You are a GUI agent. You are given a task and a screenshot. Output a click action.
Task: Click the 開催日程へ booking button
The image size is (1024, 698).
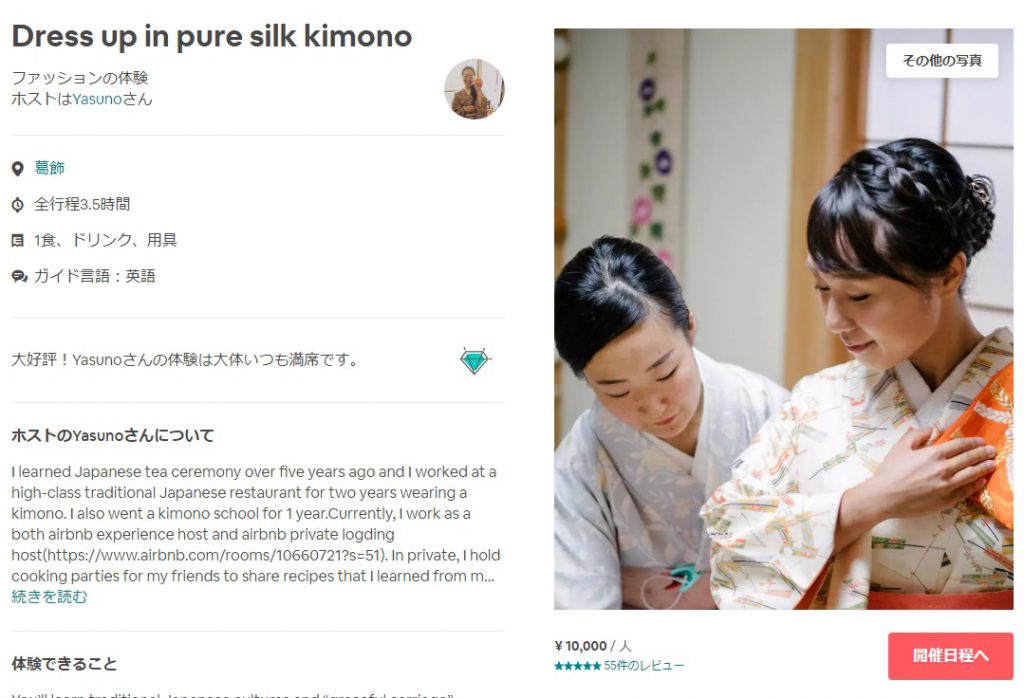click(x=950, y=656)
